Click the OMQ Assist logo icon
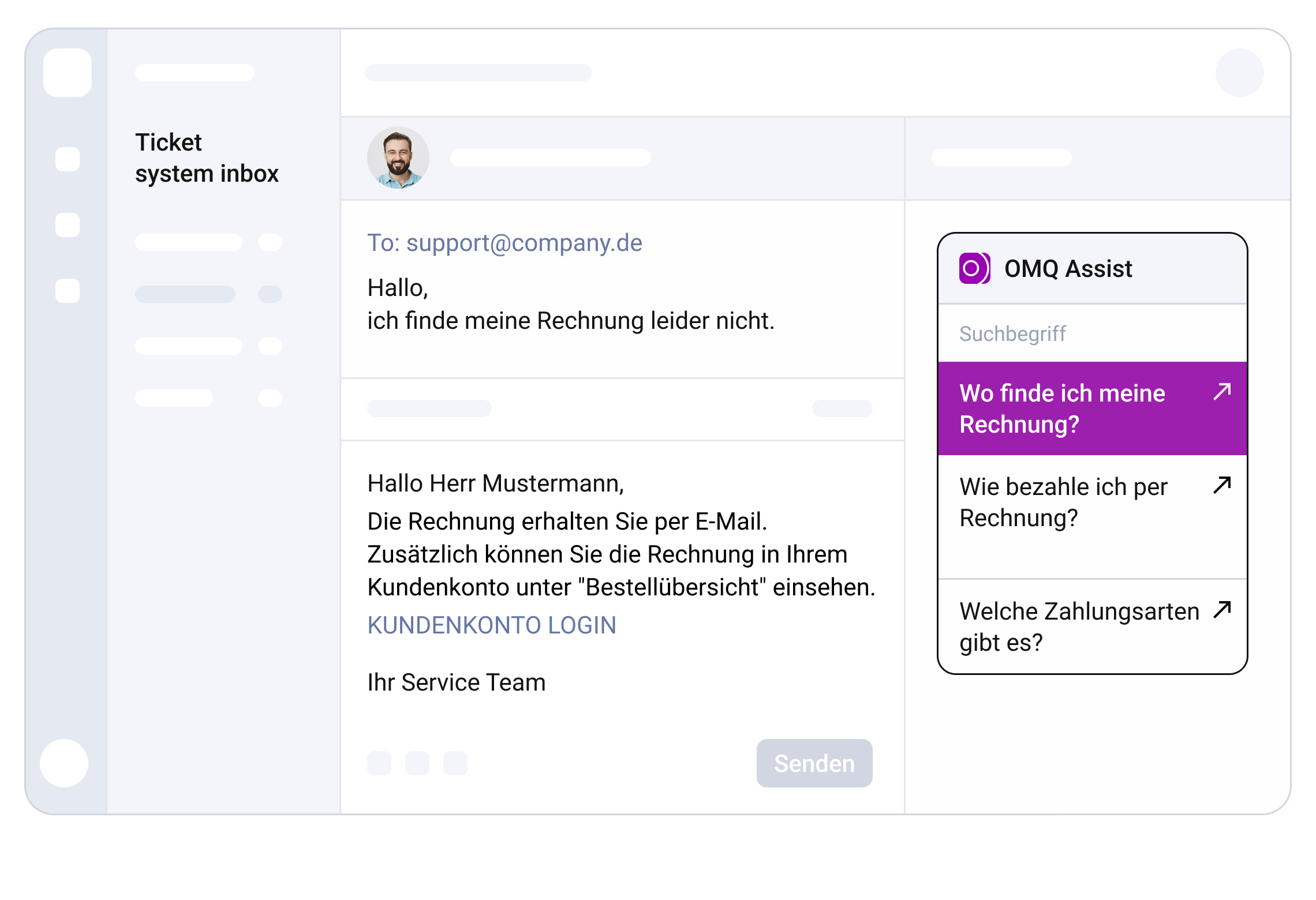The height and width of the screenshot is (900, 1316). 975,268
